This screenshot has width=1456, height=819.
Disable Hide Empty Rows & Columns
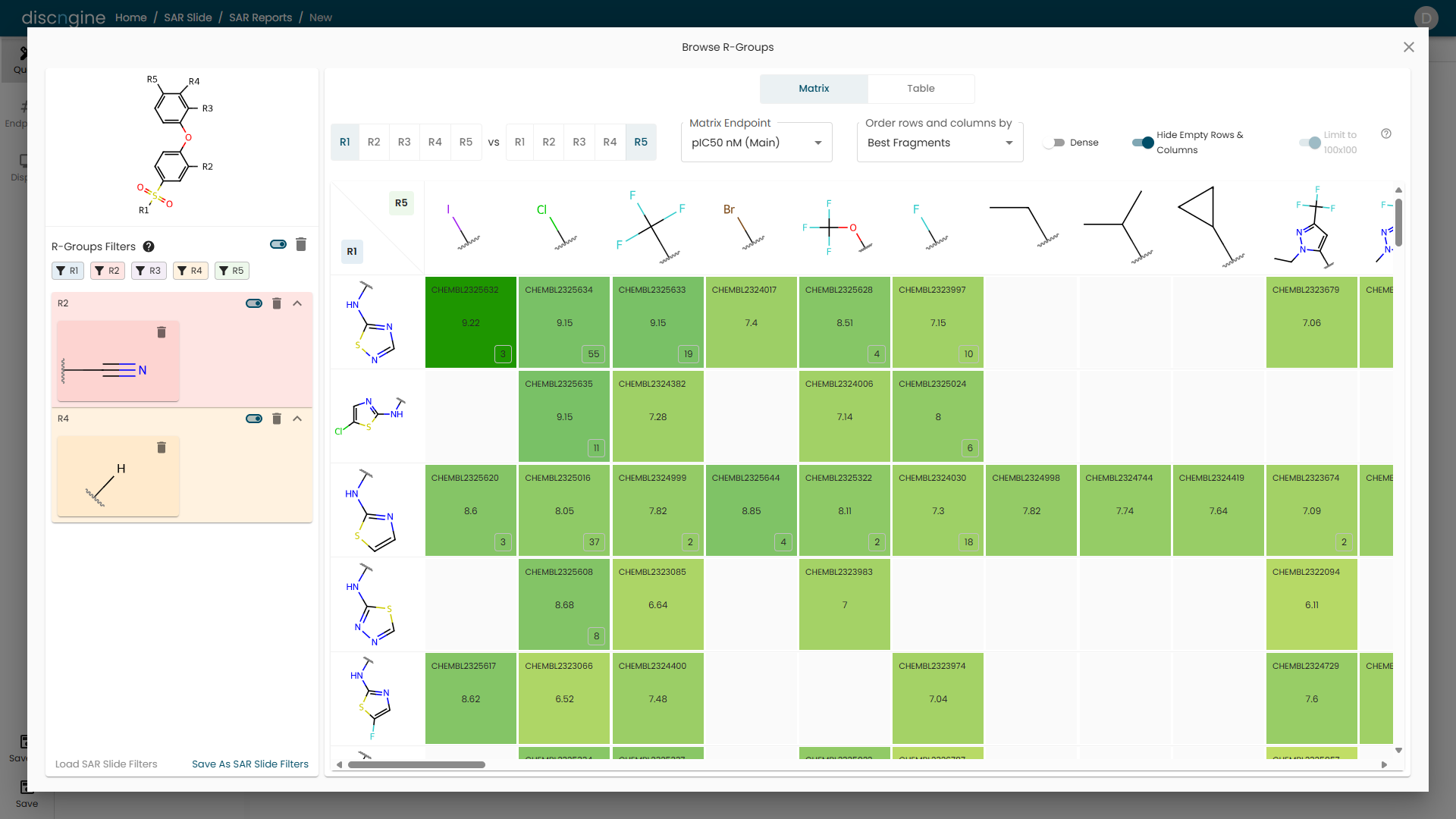[x=1143, y=143]
